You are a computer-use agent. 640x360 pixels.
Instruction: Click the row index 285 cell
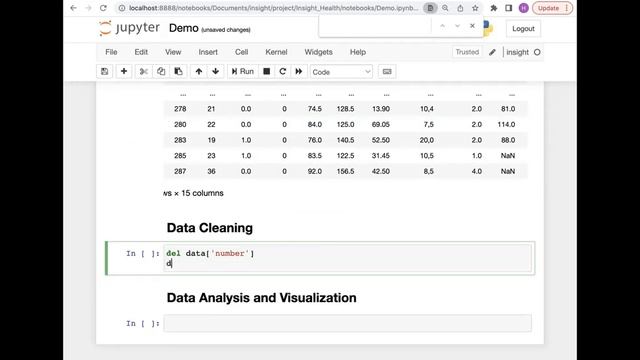[x=180, y=156]
